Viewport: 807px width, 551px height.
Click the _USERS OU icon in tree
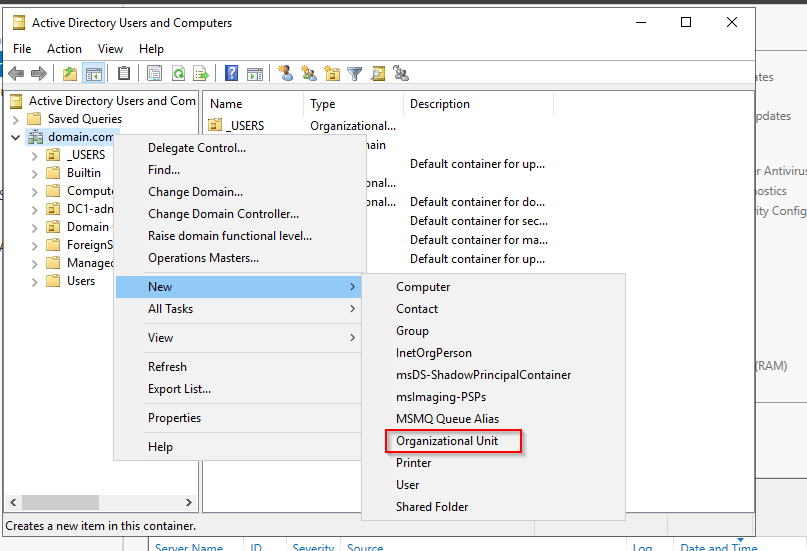click(x=53, y=155)
